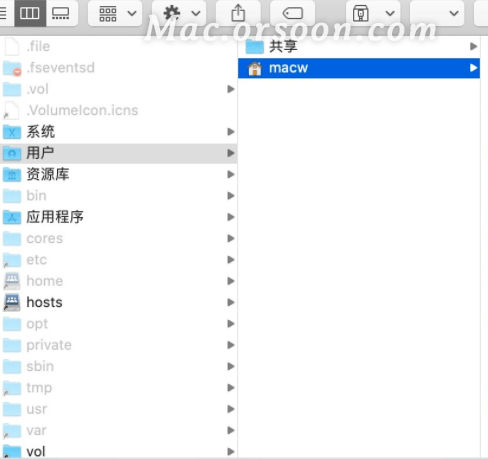Expand the macw folder arrow

[473, 68]
